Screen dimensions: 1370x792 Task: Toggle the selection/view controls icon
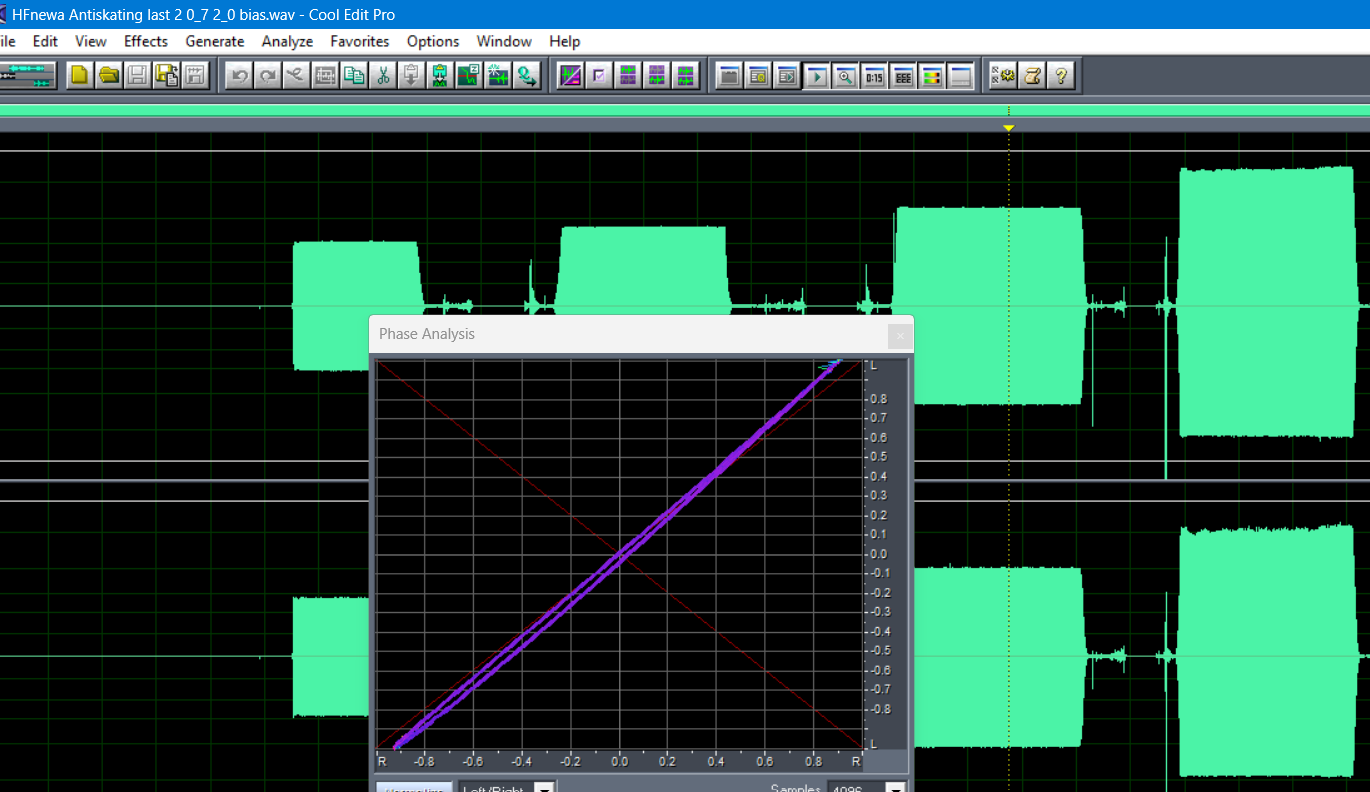904,75
